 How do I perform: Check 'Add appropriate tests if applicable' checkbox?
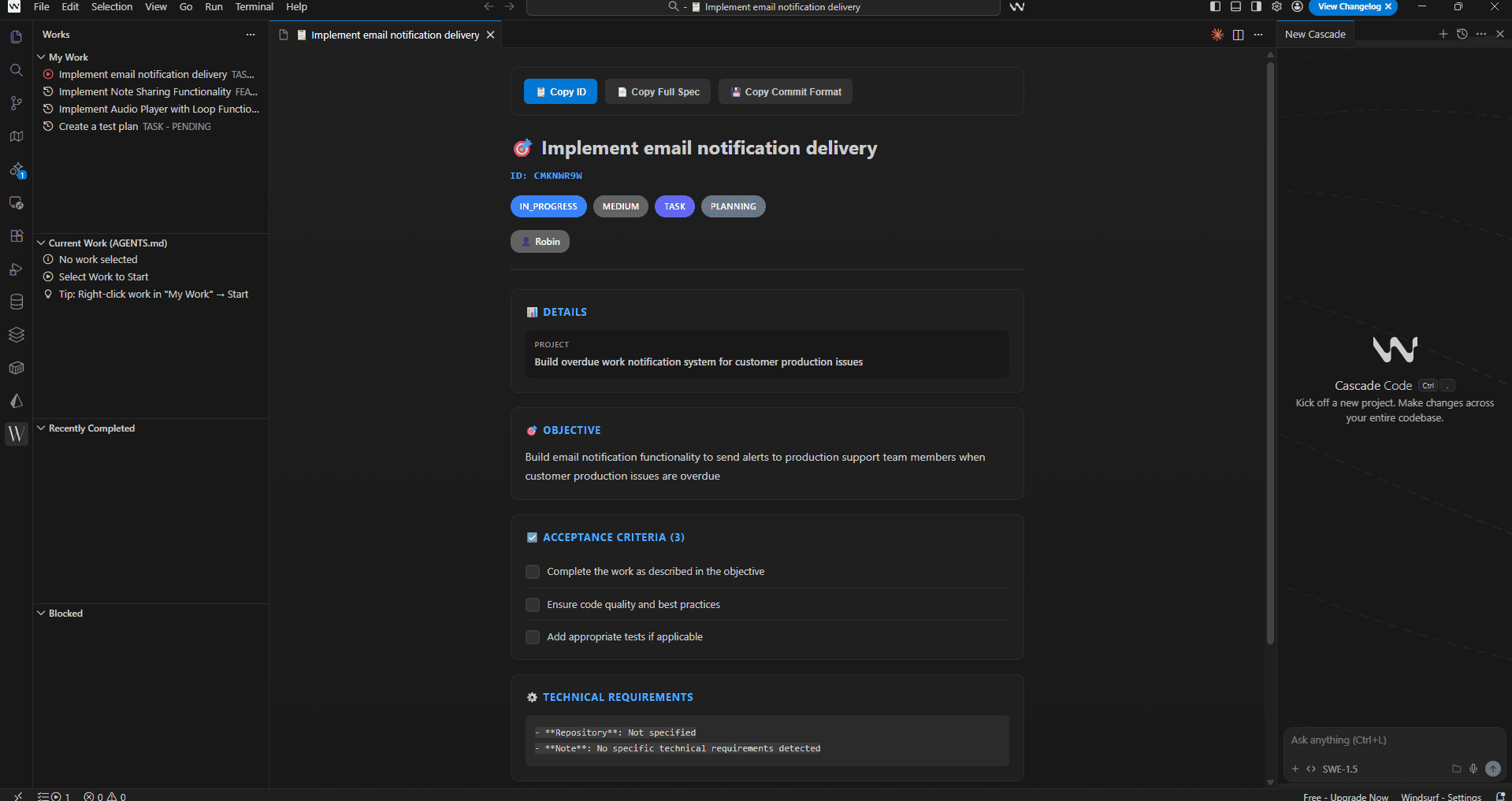point(533,637)
